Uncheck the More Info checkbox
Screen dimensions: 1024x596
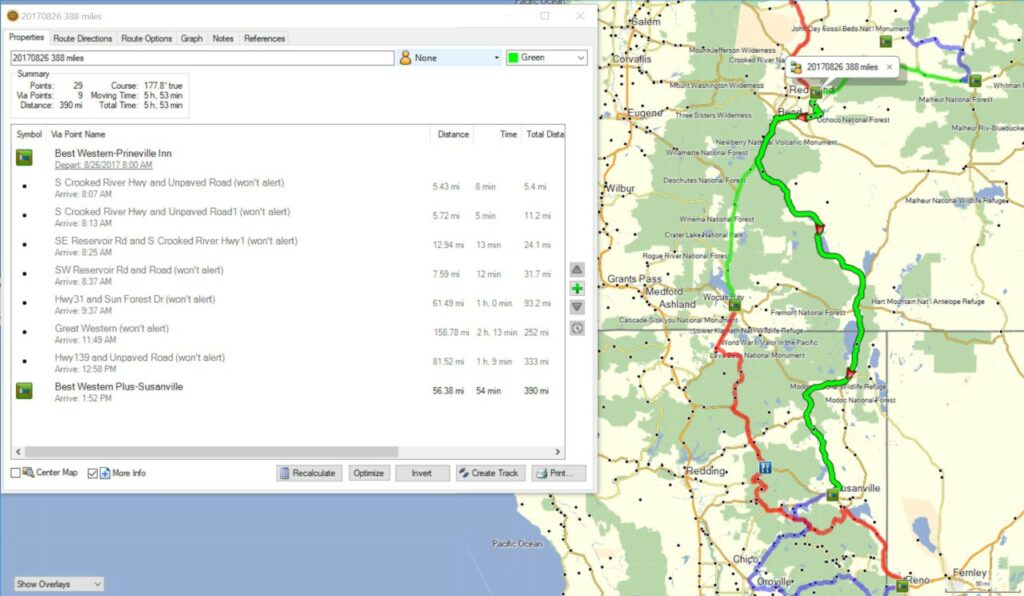(93, 473)
